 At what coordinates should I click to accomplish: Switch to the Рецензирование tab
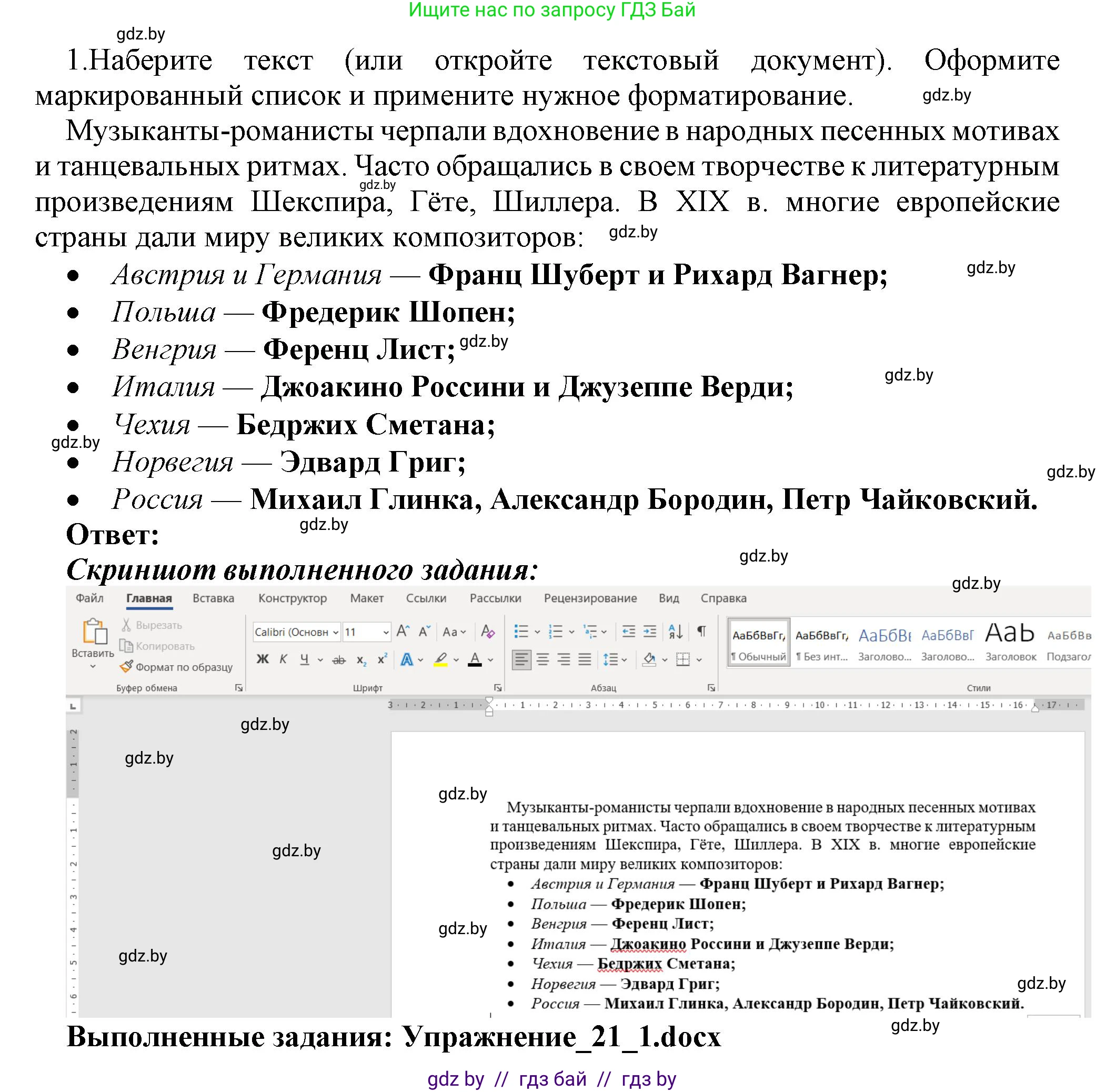590,598
